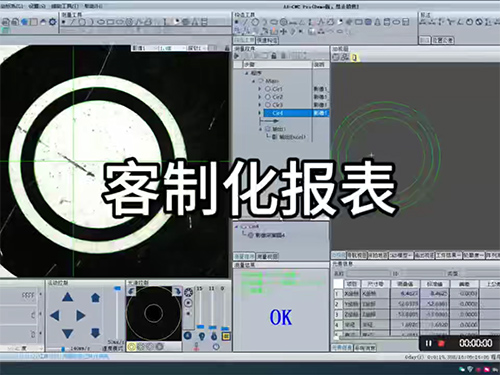Image resolution: width=500 pixels, height=375 pixels.
Task: Select the Excel output item in tree
Action: 289,137
